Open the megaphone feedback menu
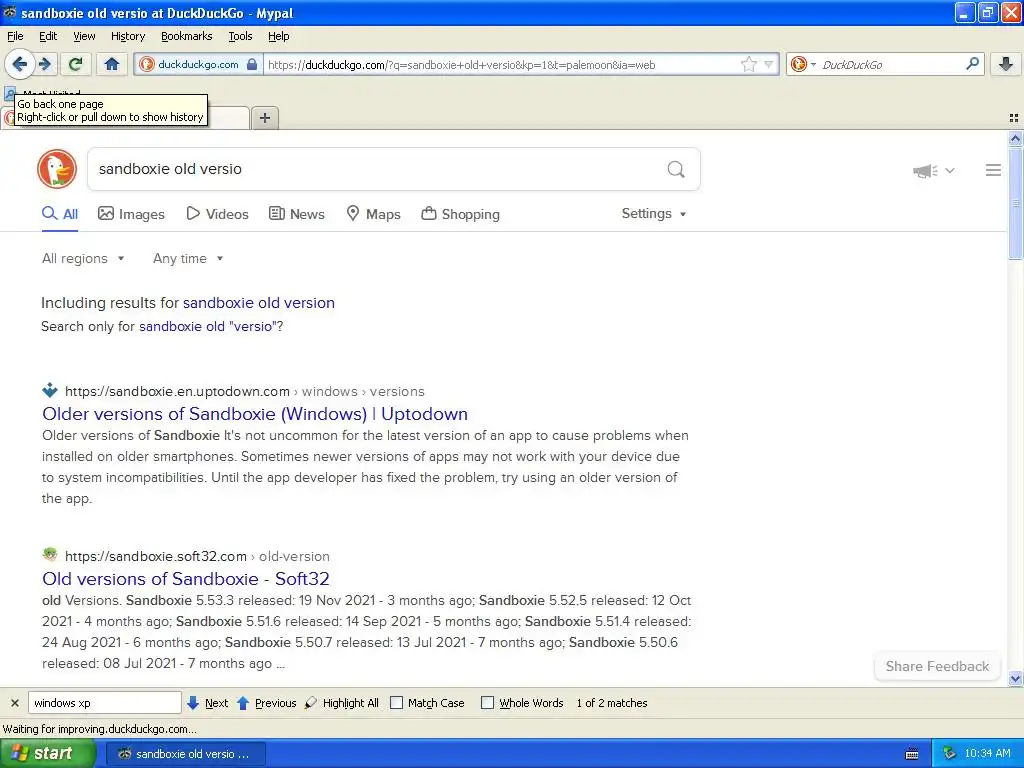The width and height of the screenshot is (1024, 768). click(x=934, y=170)
